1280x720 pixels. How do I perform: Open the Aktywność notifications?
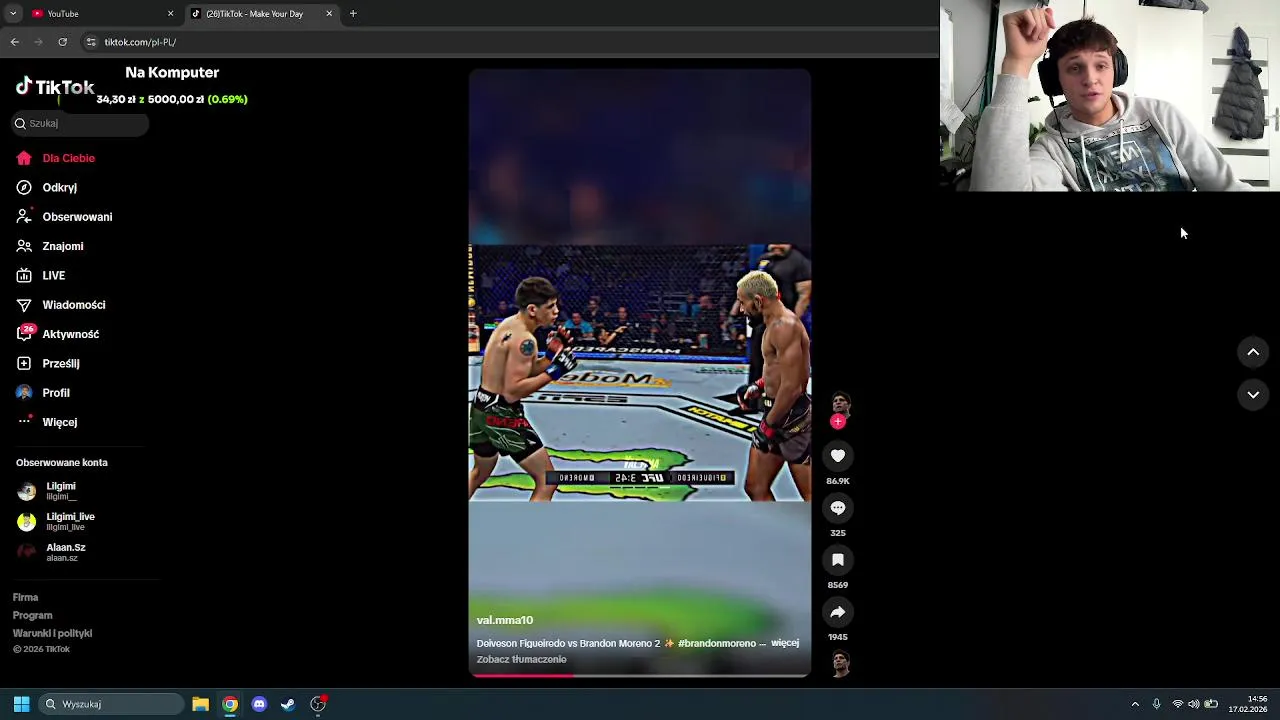58,334
